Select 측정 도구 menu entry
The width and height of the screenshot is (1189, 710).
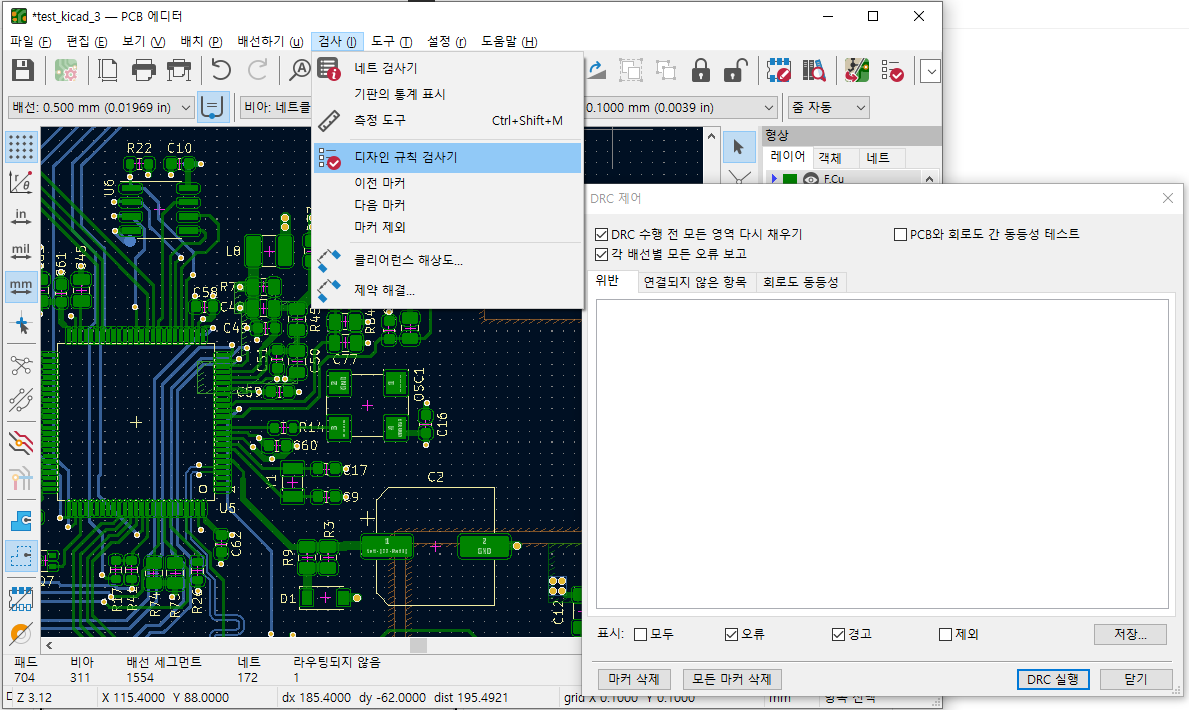point(447,120)
